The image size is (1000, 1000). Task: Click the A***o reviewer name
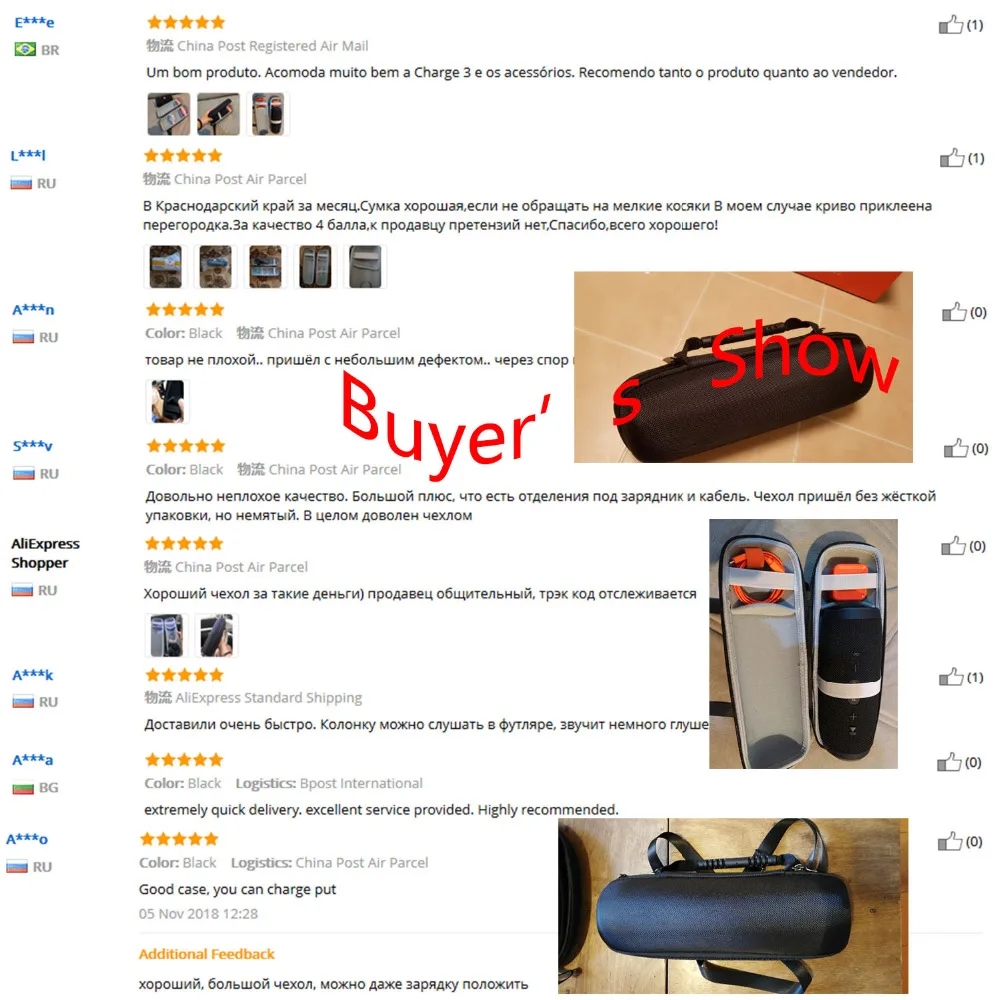tap(27, 839)
